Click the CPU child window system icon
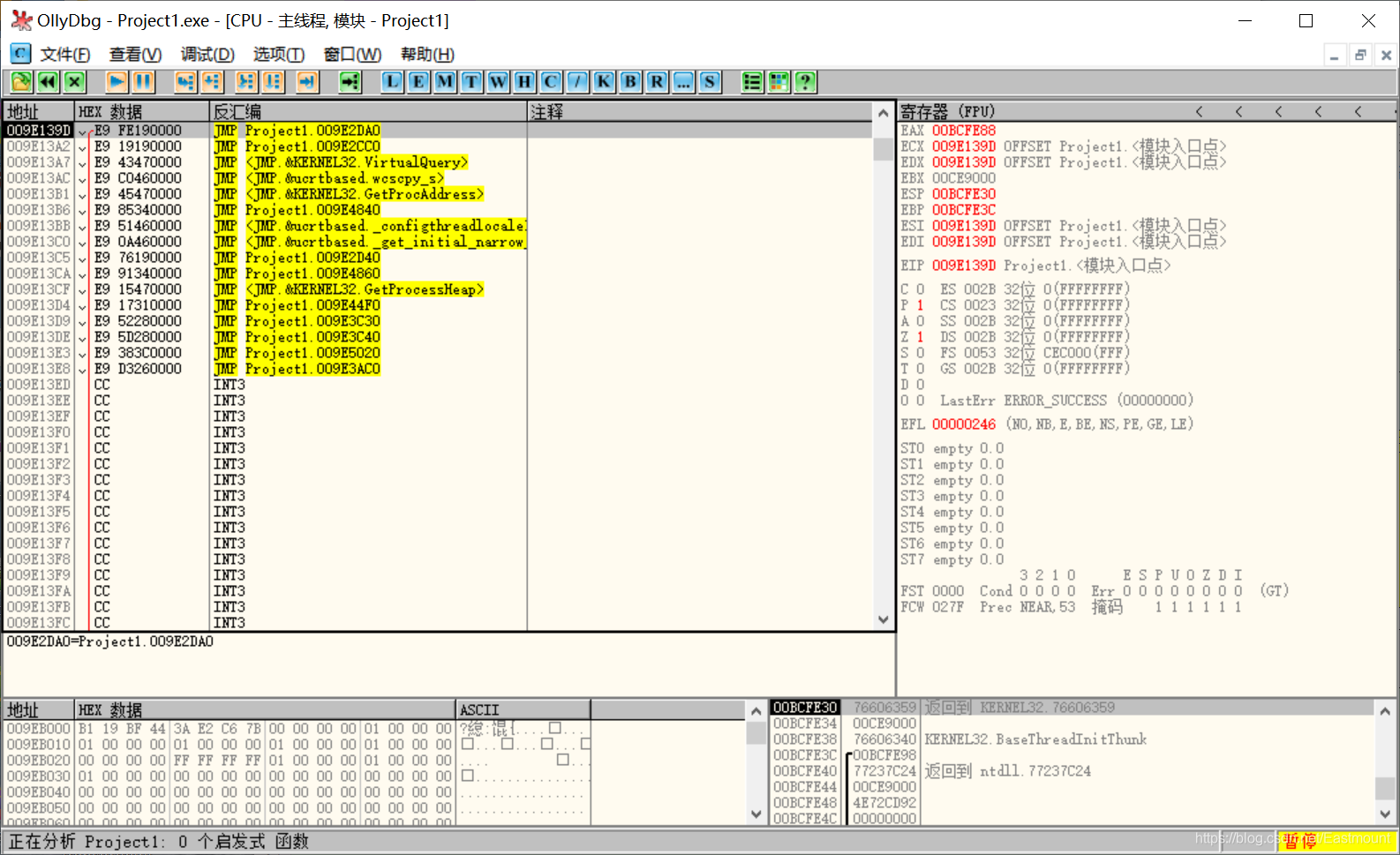1400x855 pixels. 20,54
